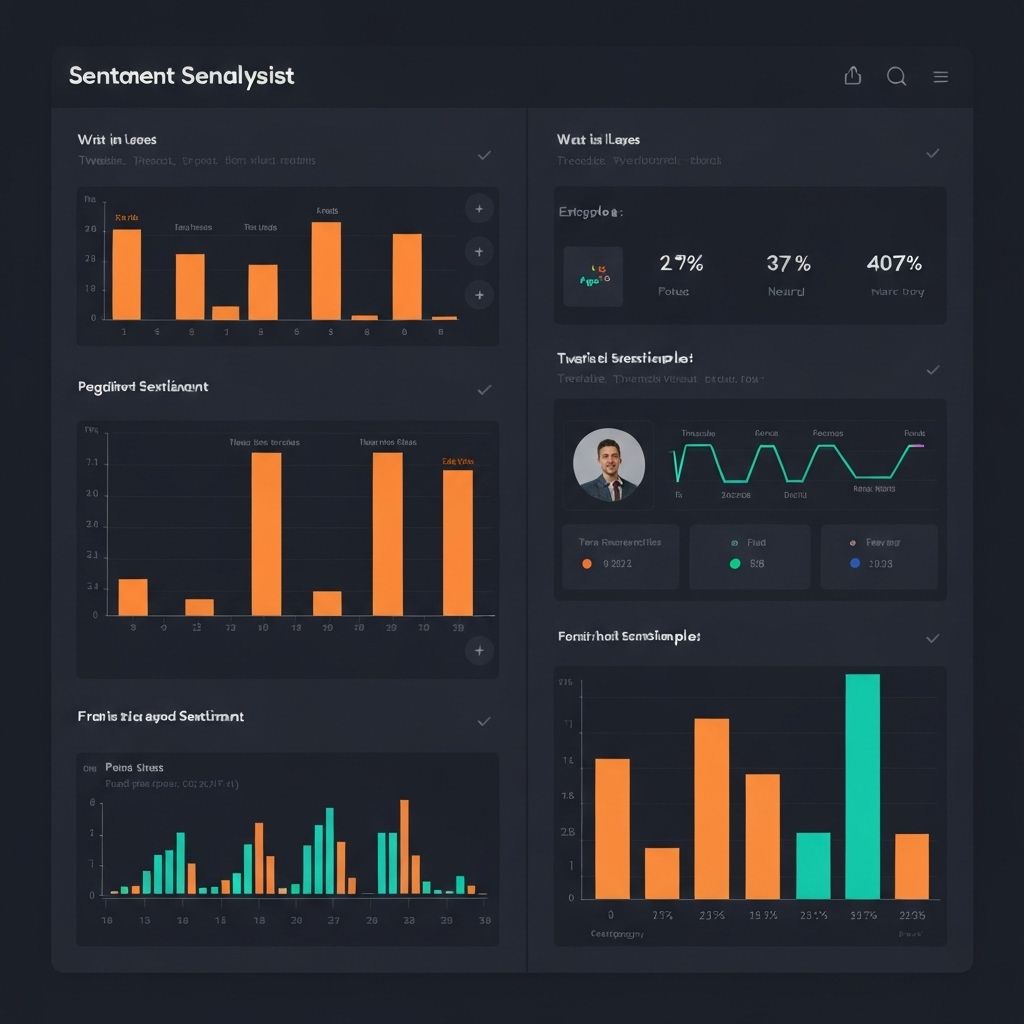Toggle checkmark next to Writ in Laoes
Screen dimensions: 1024x1024
(484, 155)
